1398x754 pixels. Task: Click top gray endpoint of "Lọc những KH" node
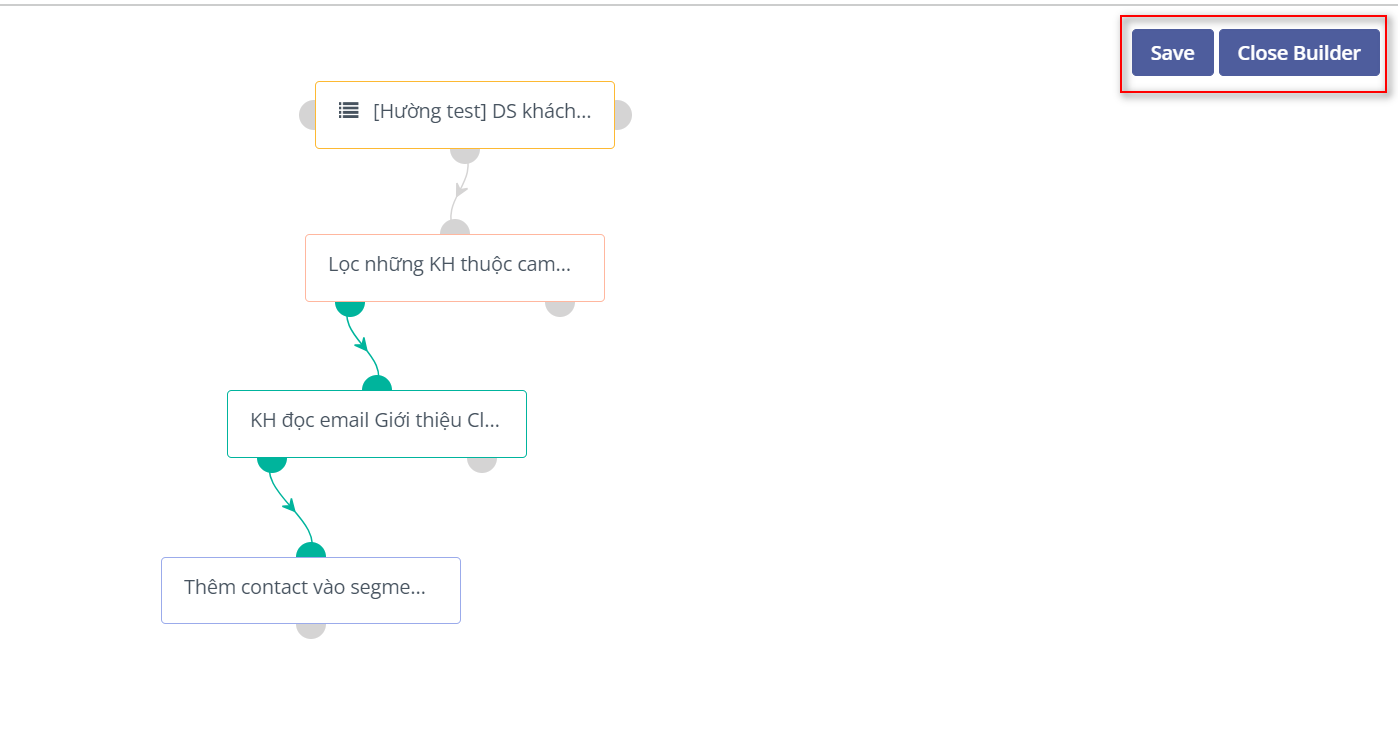coord(455,229)
